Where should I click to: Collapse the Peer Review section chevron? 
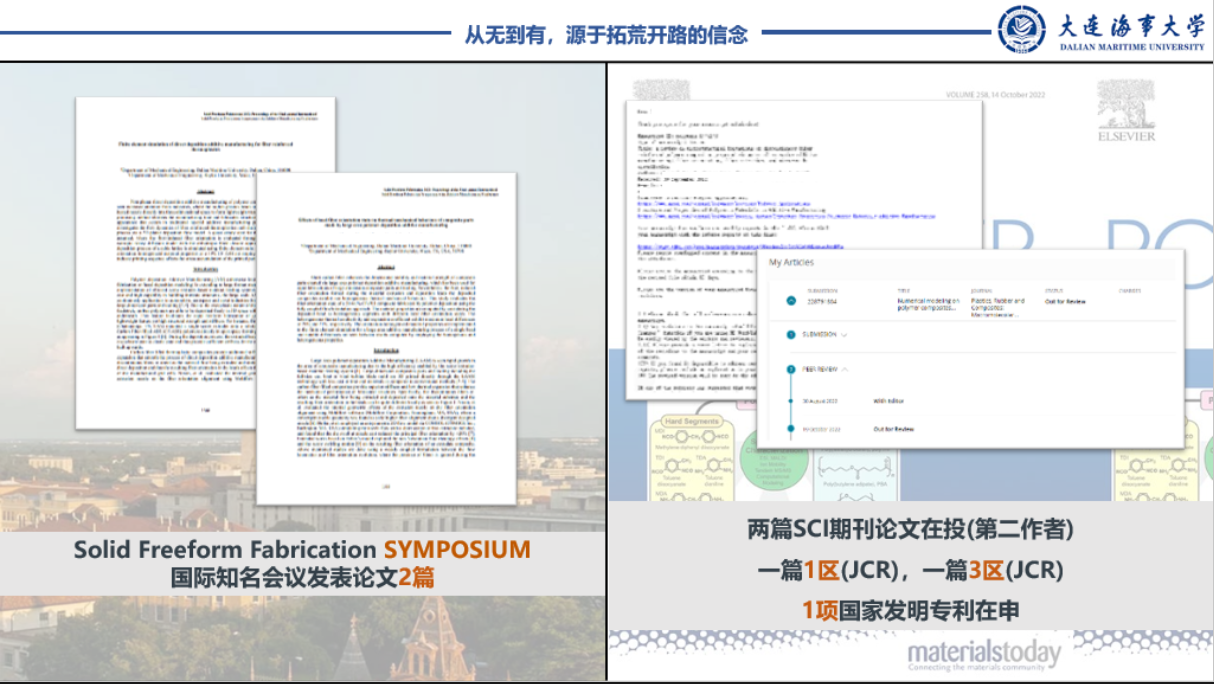pos(846,368)
